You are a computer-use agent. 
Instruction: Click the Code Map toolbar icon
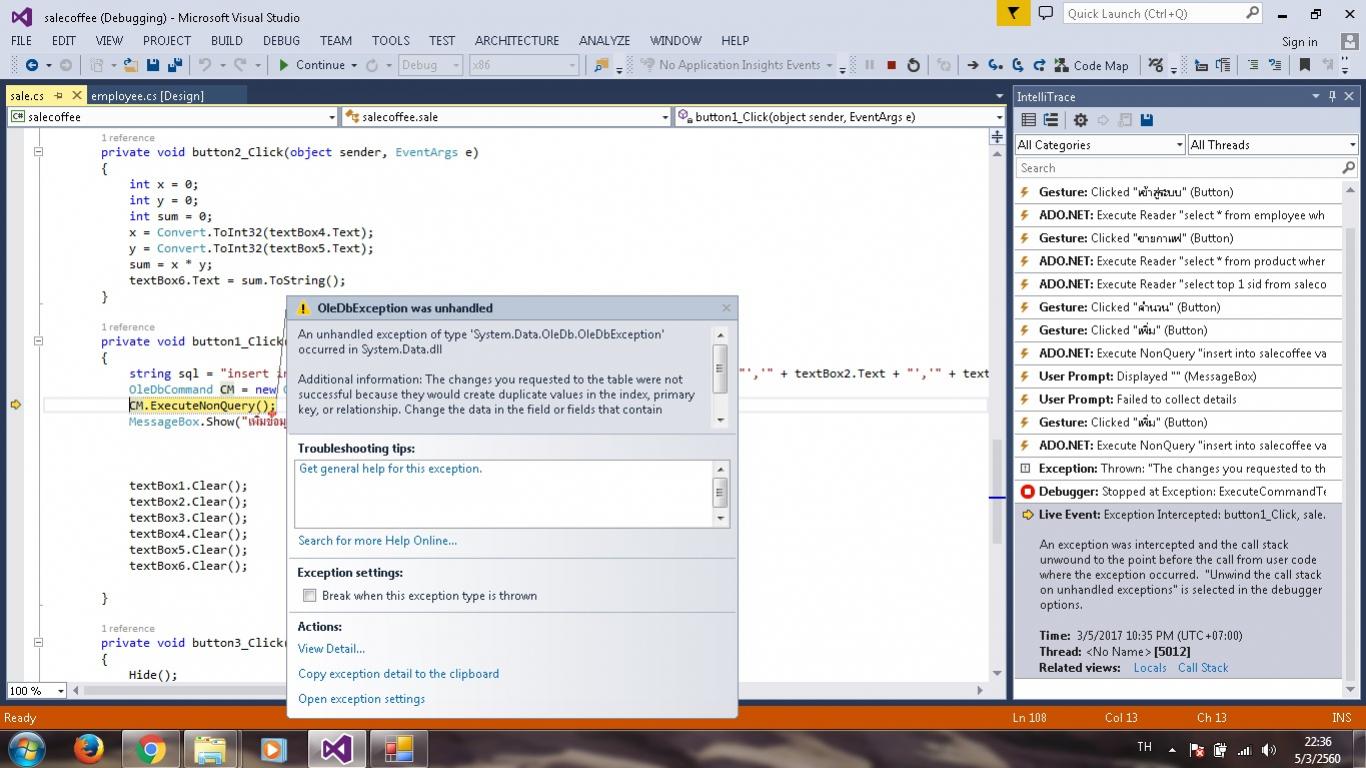point(1090,65)
